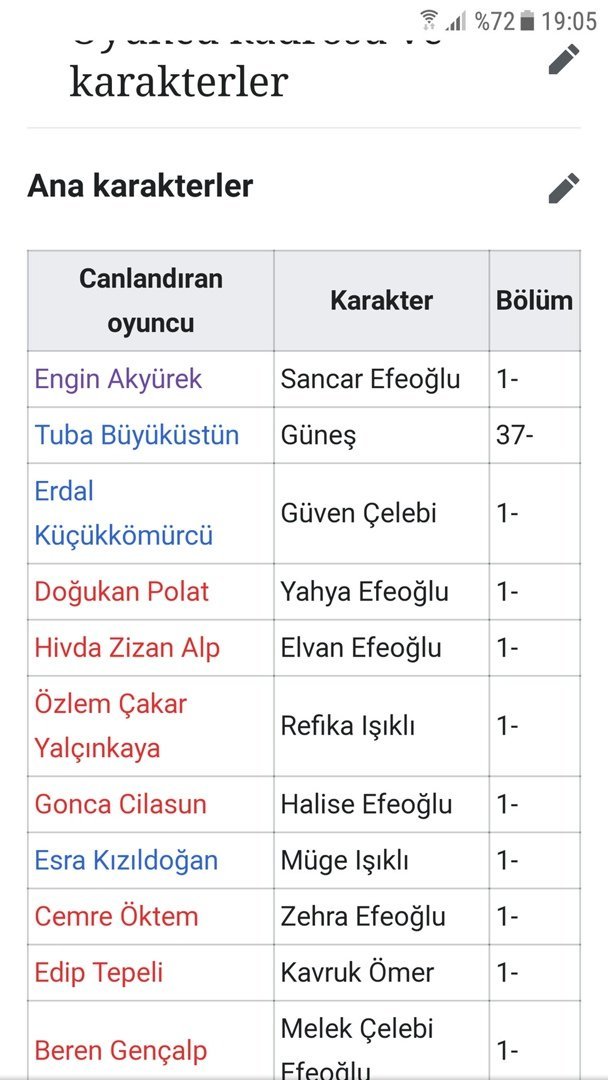
Task: Tap the Bölüm column header
Action: 534,300
